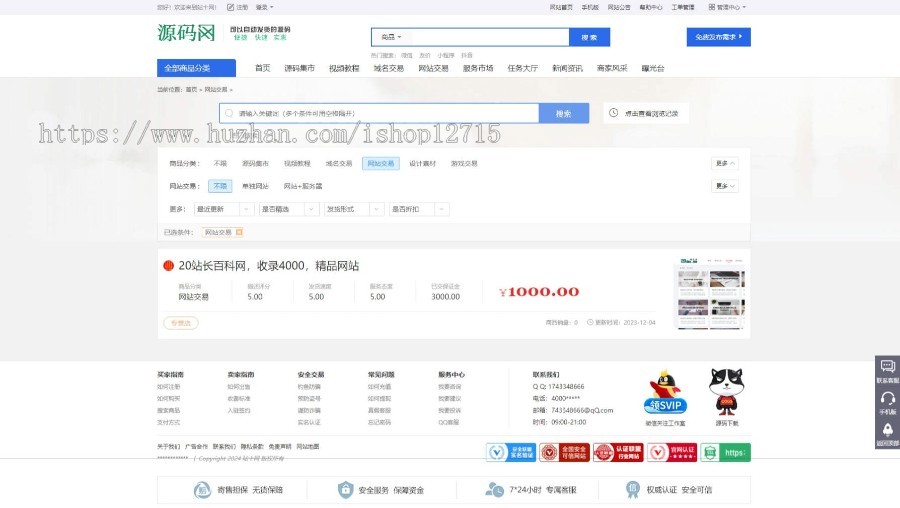The height and width of the screenshot is (508, 900).
Task: Select 单独网站 in 网站交易 filter row
Action: pos(255,186)
